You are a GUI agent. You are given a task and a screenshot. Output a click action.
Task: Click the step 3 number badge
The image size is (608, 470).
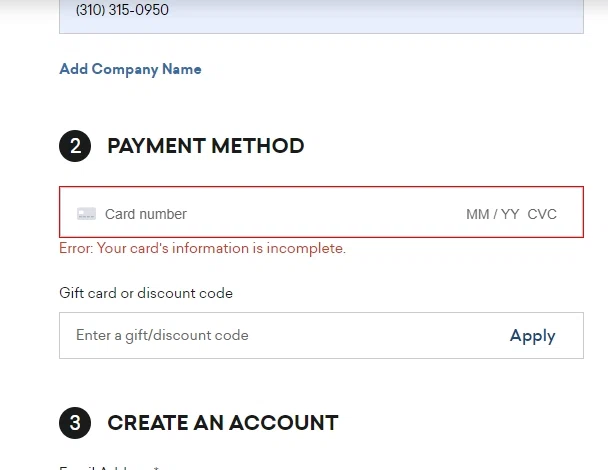(x=75, y=423)
